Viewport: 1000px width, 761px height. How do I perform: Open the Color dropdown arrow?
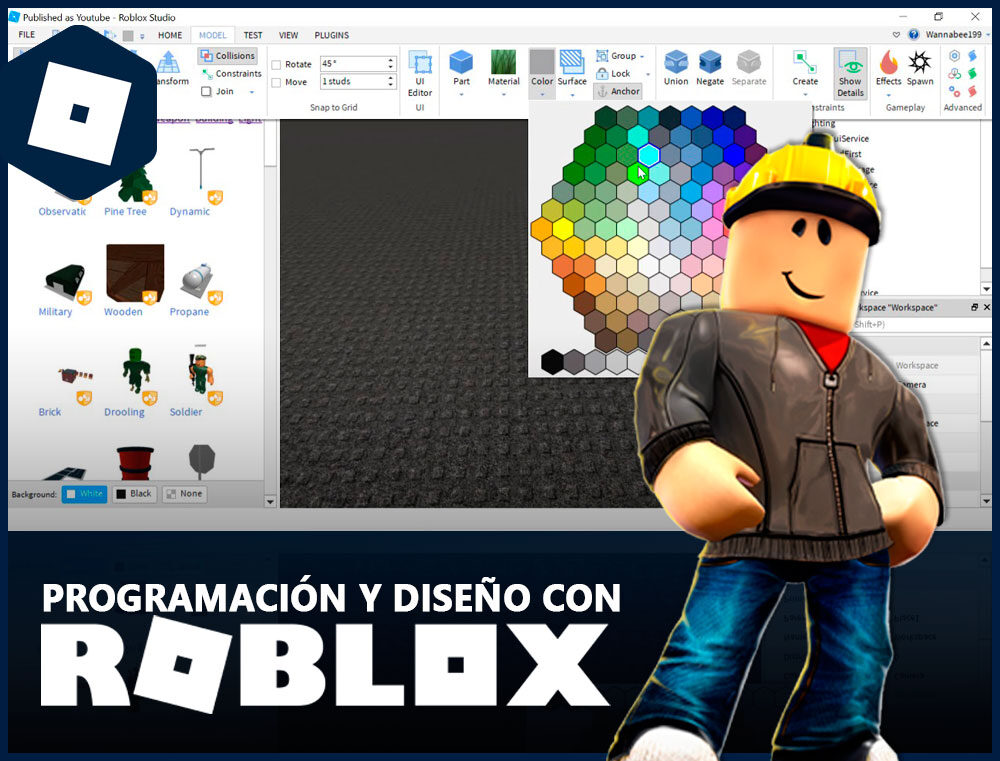542,95
